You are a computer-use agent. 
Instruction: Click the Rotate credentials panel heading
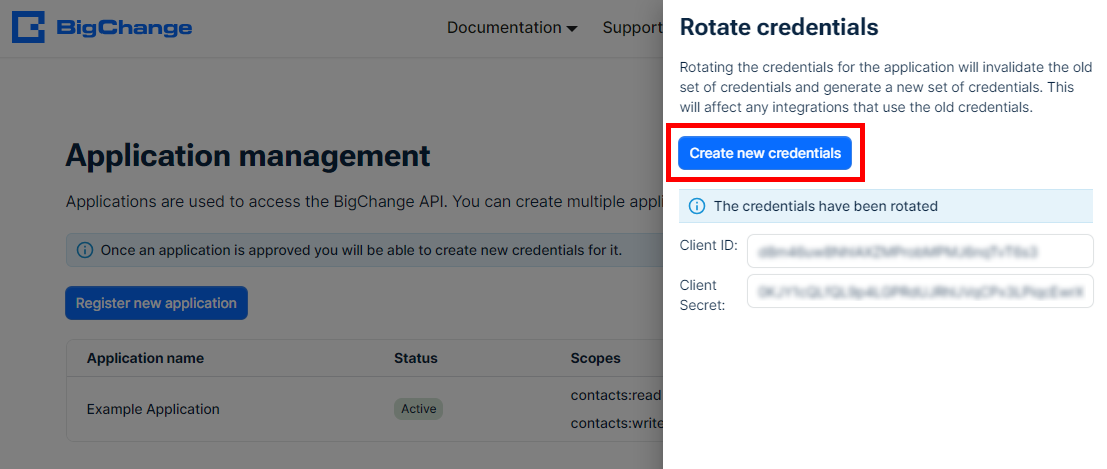(x=779, y=27)
